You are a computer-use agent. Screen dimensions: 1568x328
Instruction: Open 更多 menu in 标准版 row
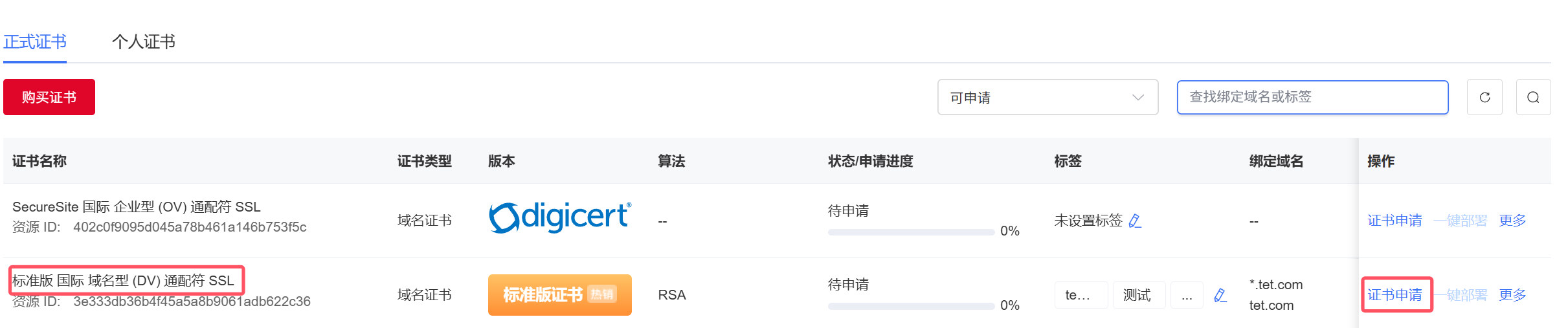point(1512,295)
